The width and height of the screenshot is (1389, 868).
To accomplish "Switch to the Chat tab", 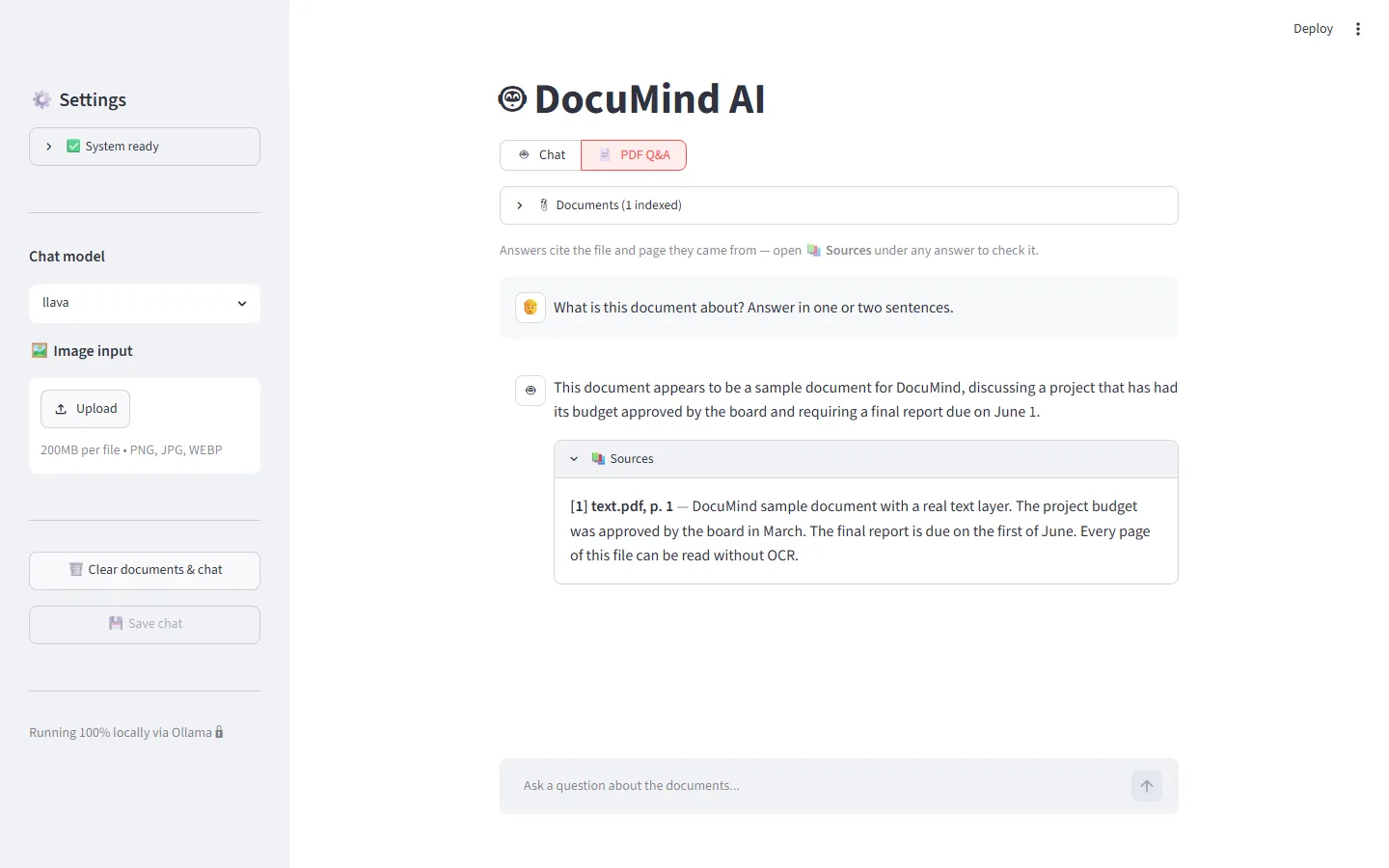I will click(x=541, y=155).
